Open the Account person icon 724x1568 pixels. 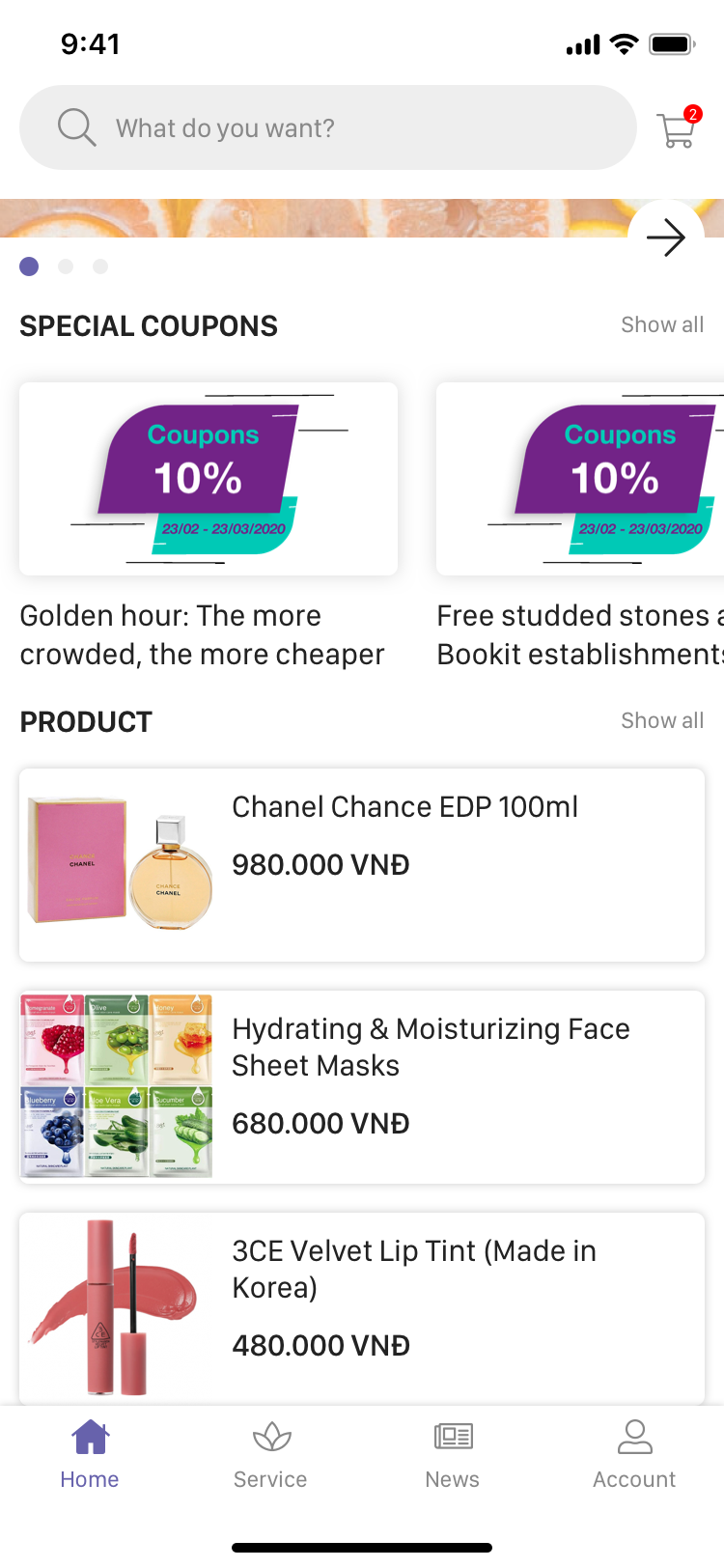pos(634,1437)
